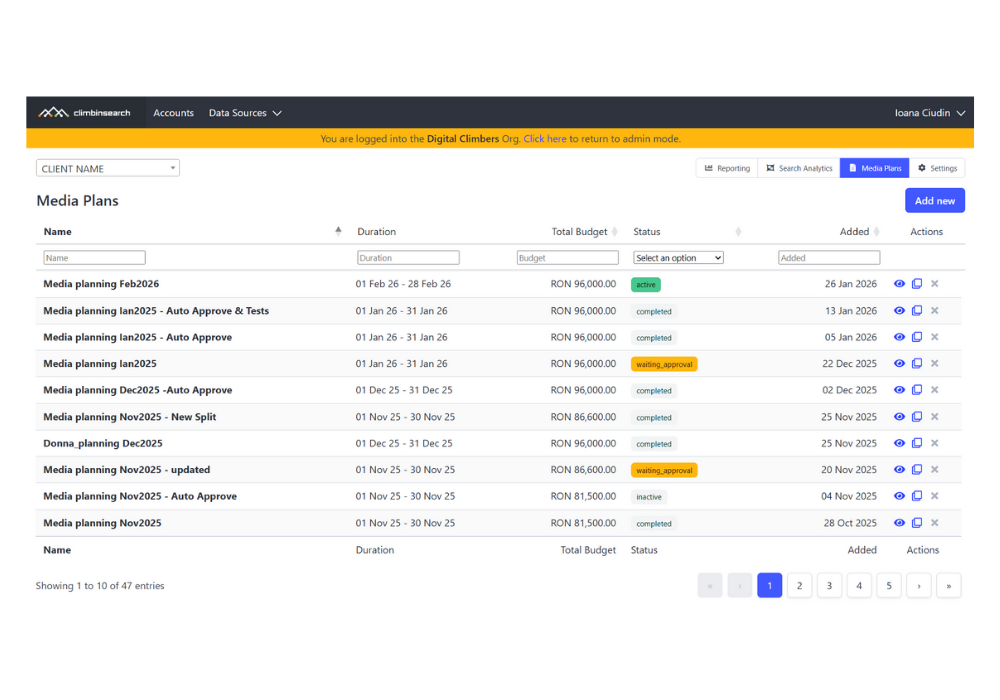
Task: Delete the plan added 28 Oct 2025
Action: (935, 523)
